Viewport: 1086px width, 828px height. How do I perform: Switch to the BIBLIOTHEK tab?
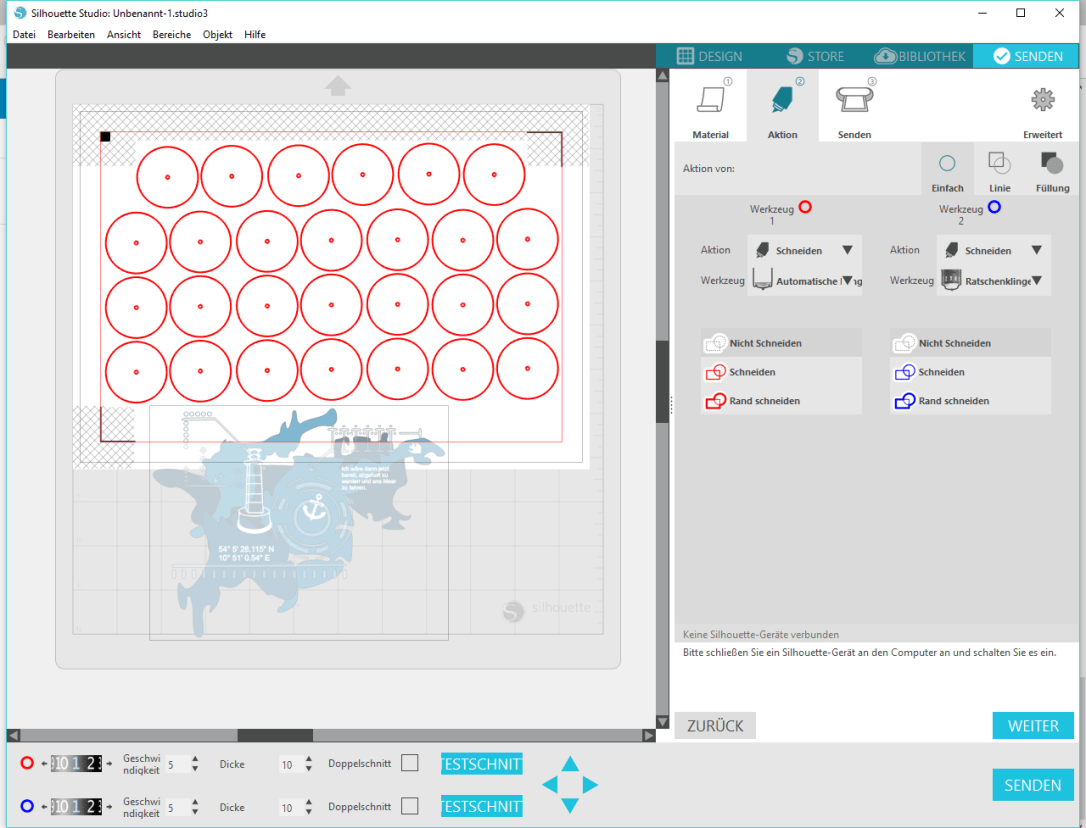click(920, 56)
